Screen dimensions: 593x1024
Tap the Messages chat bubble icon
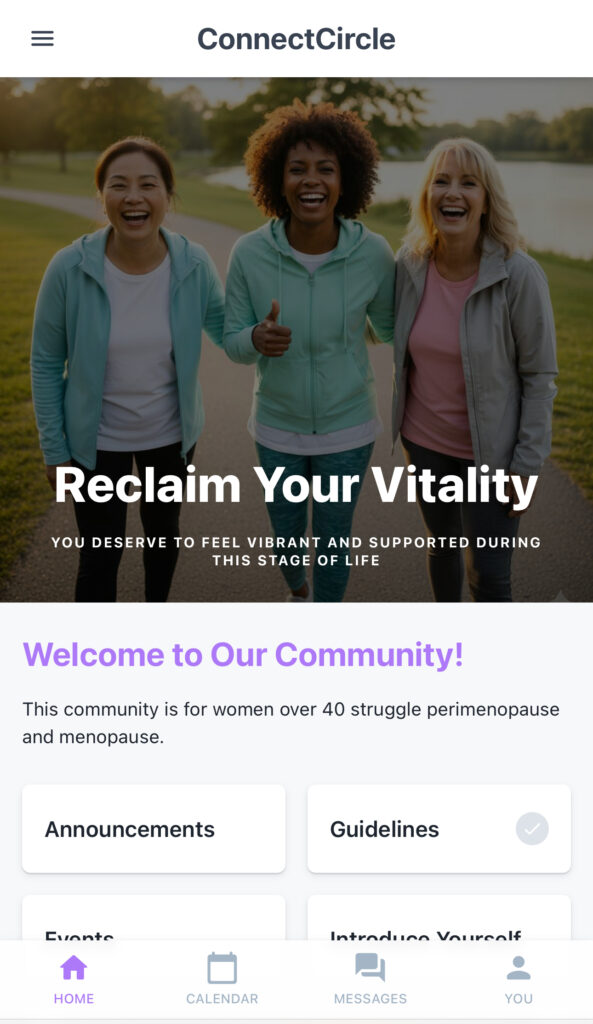(370, 967)
